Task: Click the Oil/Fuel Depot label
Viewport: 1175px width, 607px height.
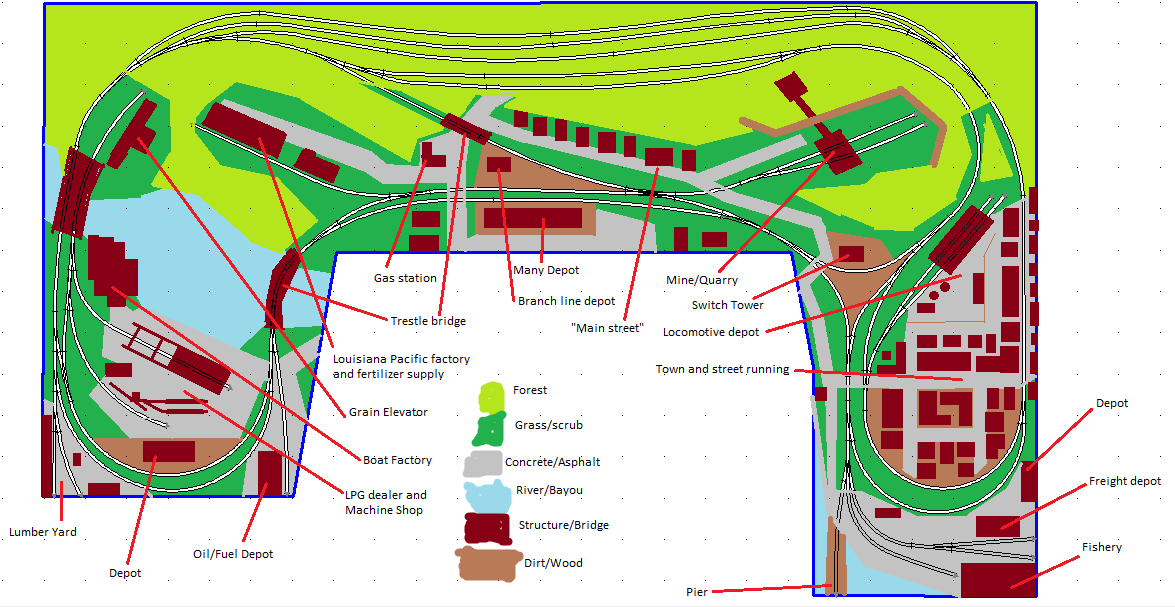Action: tap(233, 554)
